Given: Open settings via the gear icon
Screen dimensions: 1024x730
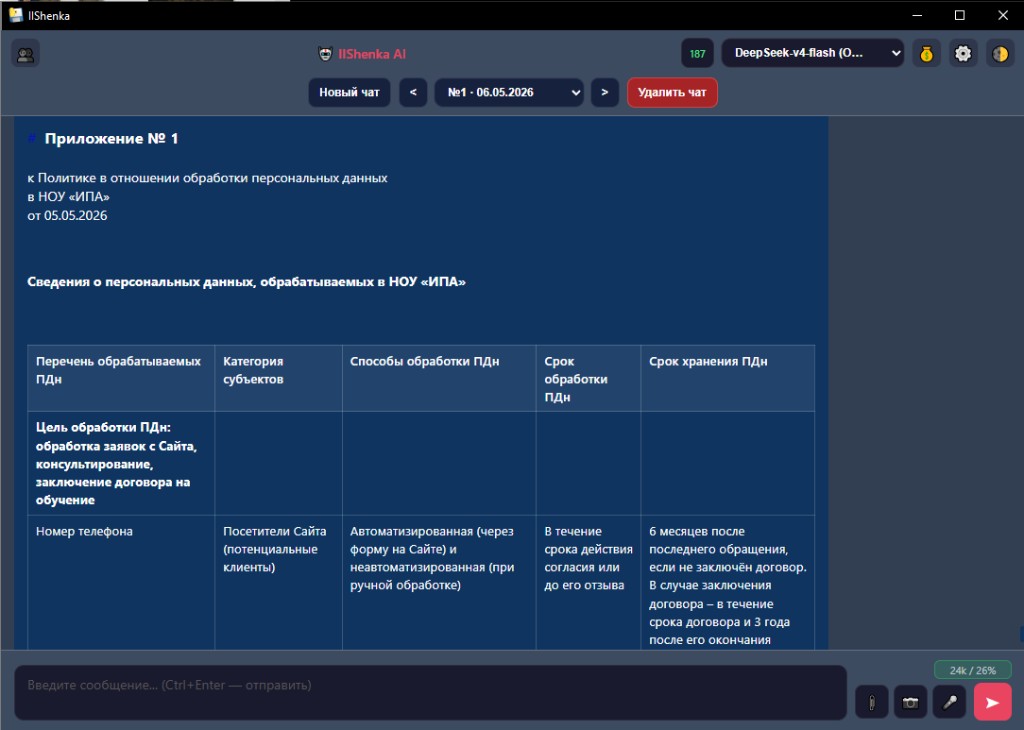Looking at the screenshot, I should [x=963, y=54].
